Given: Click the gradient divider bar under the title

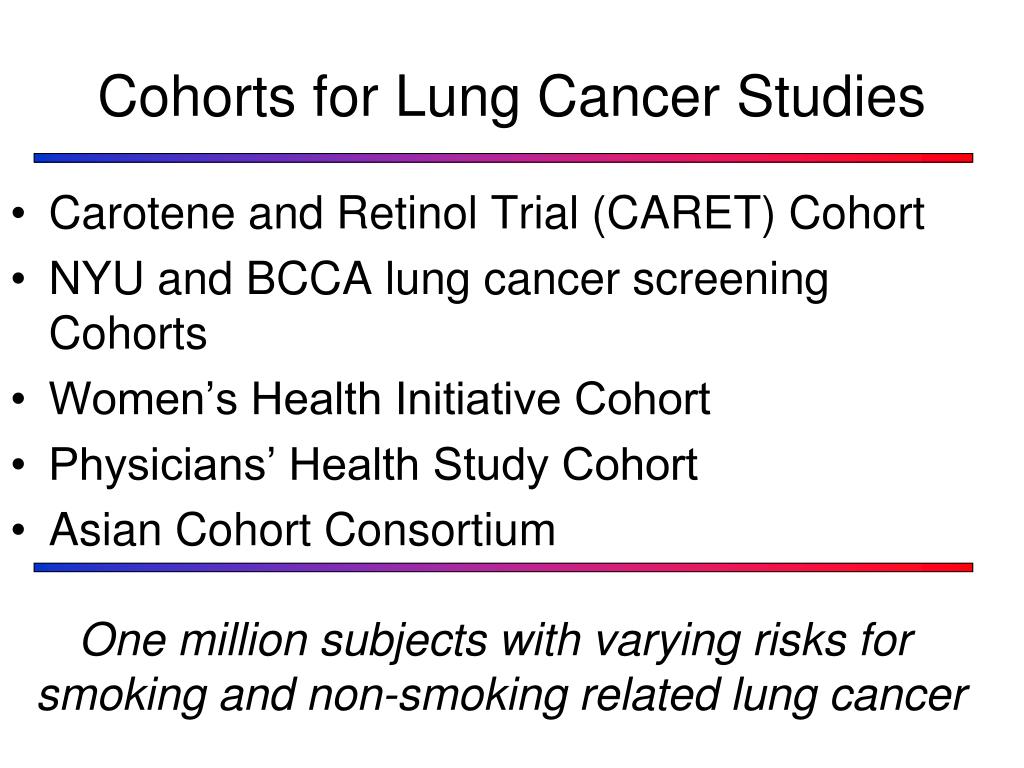Looking at the screenshot, I should pyautogui.click(x=504, y=158).
